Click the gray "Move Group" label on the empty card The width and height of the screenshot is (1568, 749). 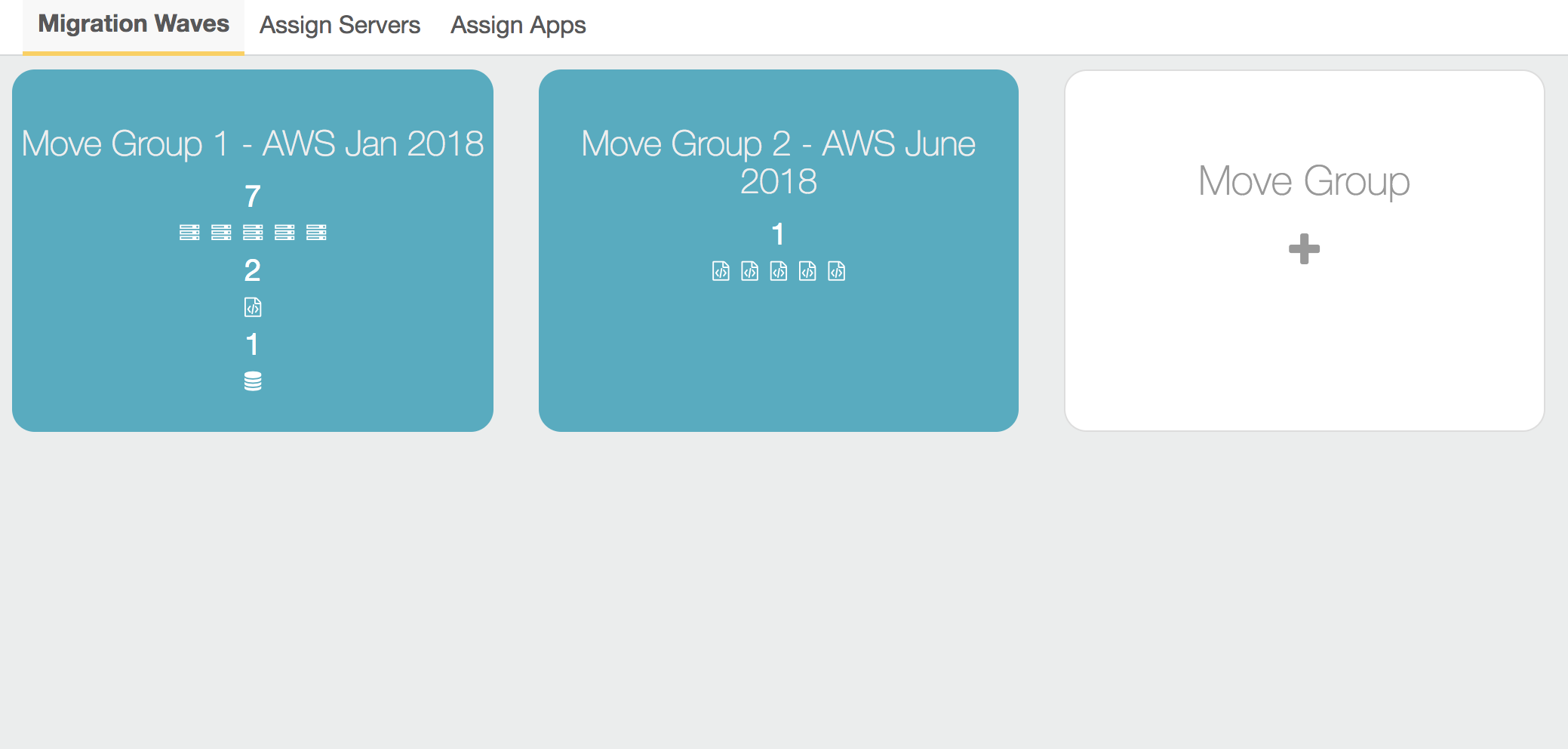click(1304, 181)
